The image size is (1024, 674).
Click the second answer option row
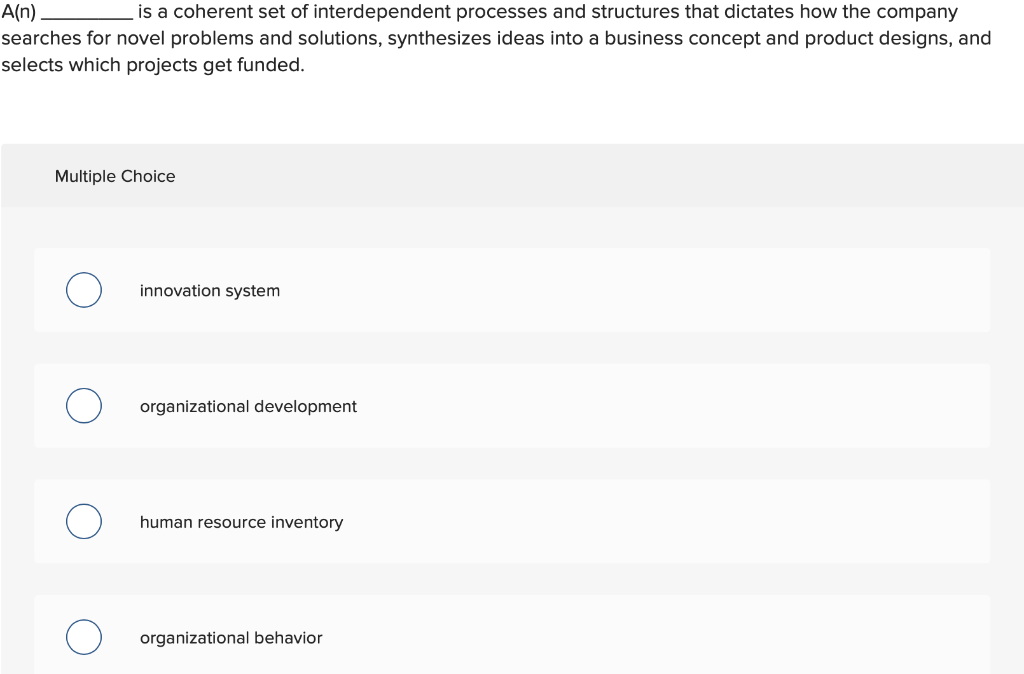tap(512, 406)
